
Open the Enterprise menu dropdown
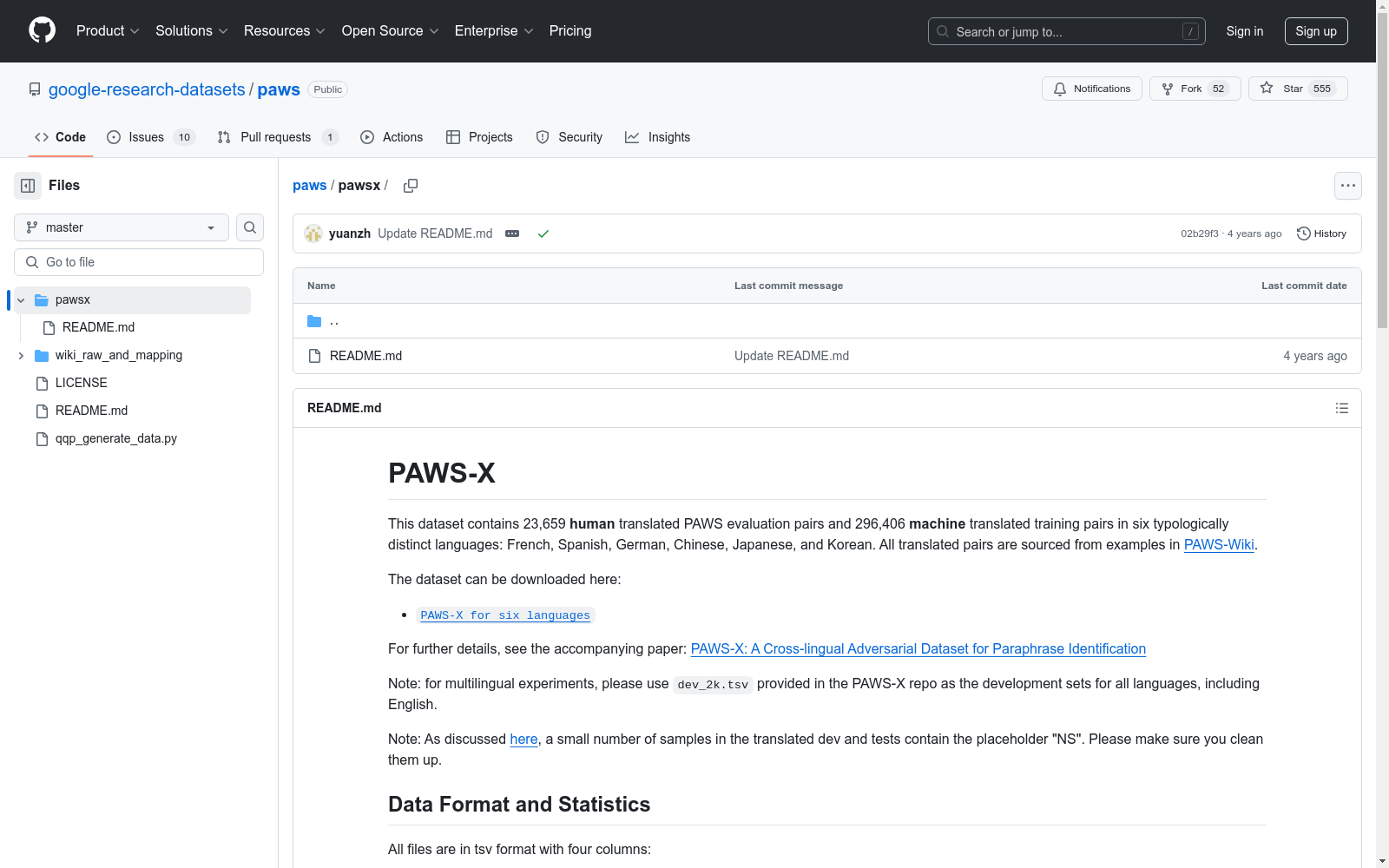tap(494, 30)
